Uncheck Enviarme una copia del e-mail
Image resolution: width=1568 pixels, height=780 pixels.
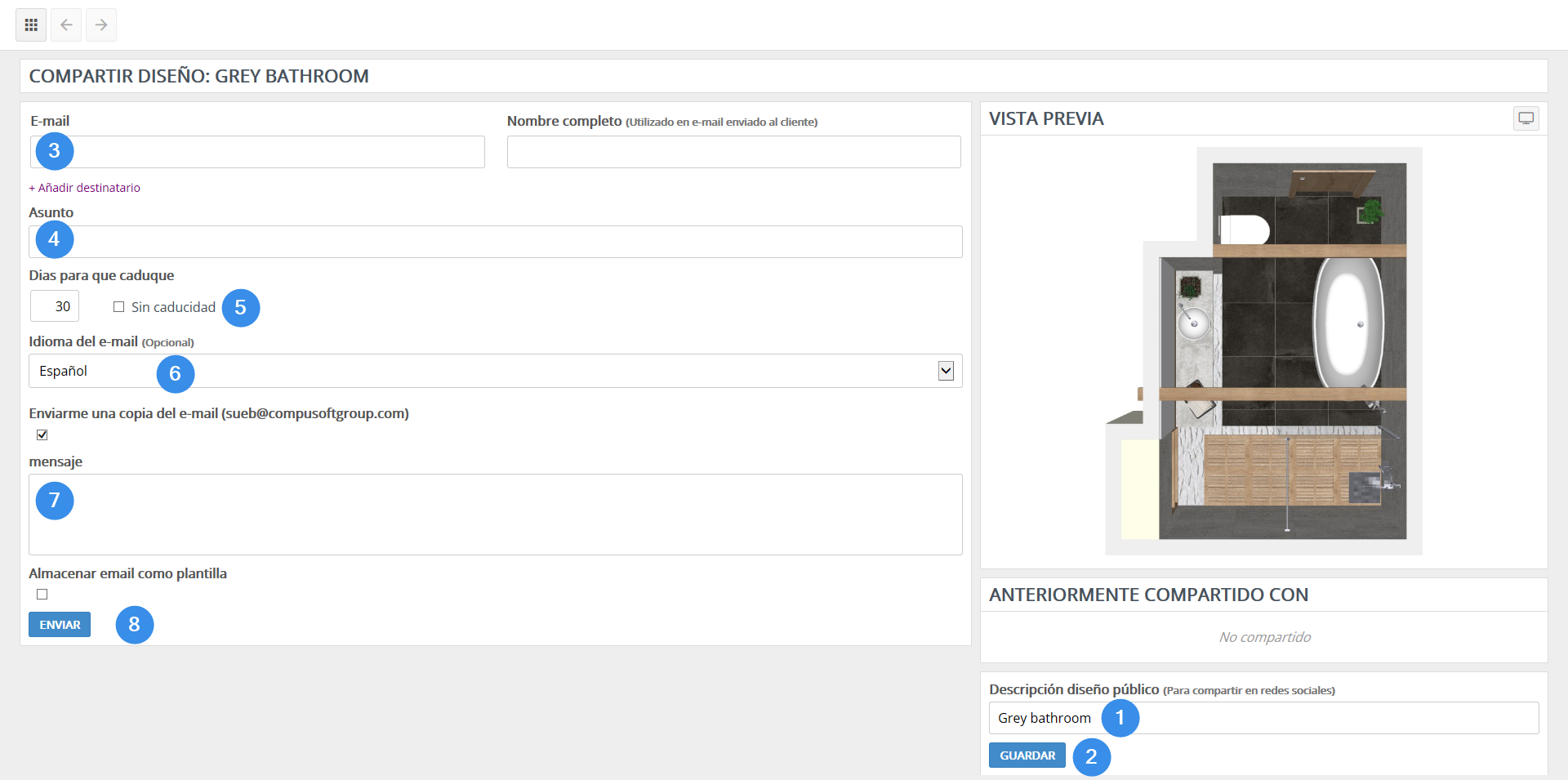pos(42,435)
